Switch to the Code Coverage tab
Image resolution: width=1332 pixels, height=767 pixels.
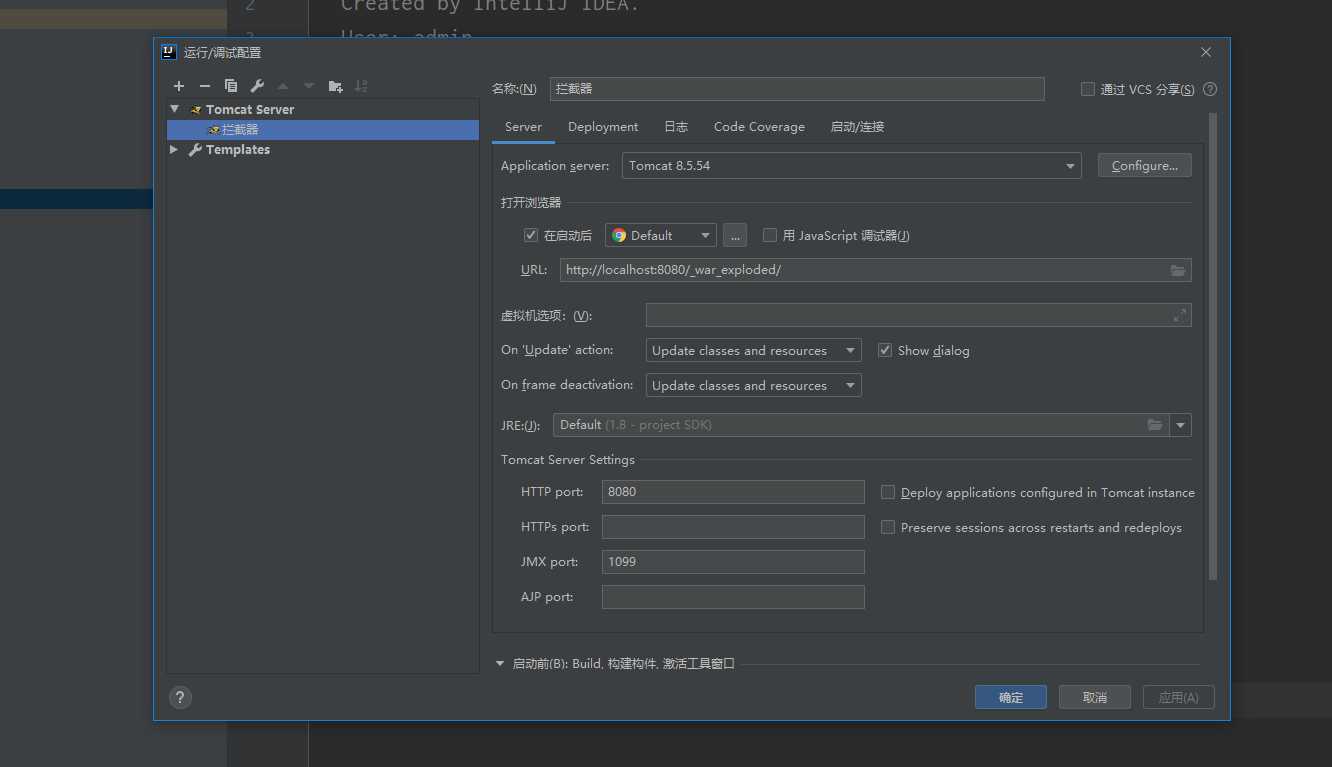click(x=759, y=127)
